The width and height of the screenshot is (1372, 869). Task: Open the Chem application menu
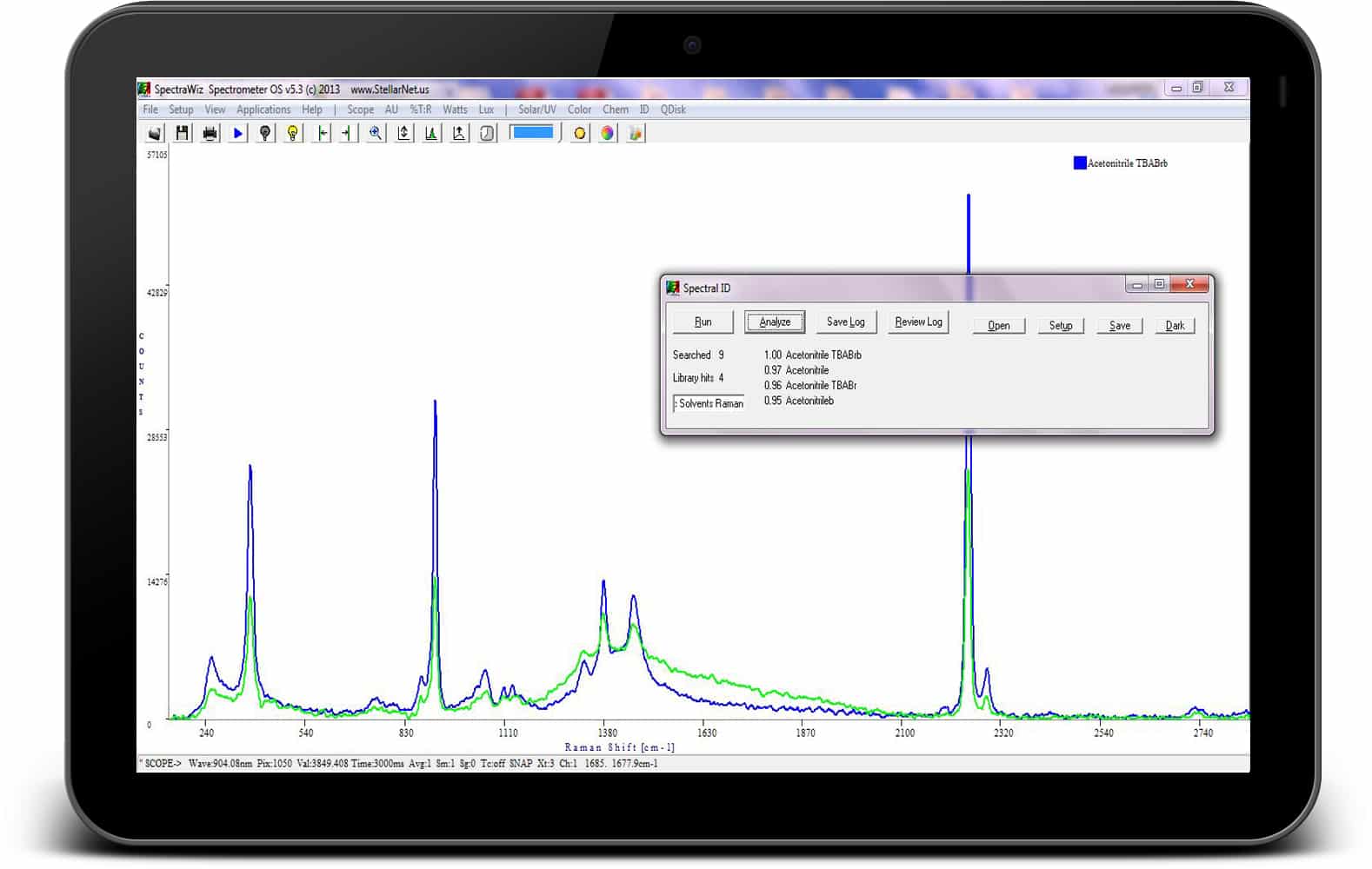point(616,109)
